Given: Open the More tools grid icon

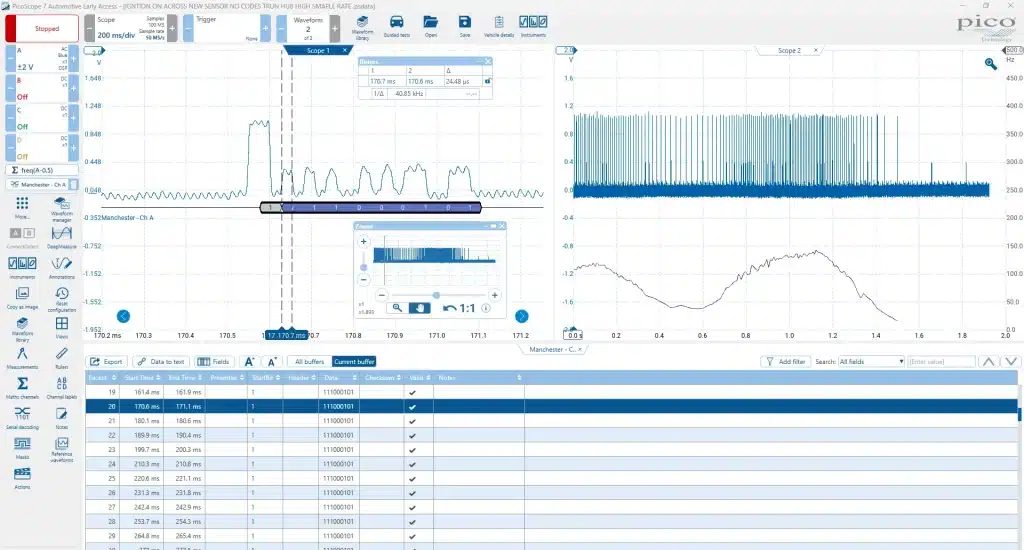Looking at the screenshot, I should point(22,207).
